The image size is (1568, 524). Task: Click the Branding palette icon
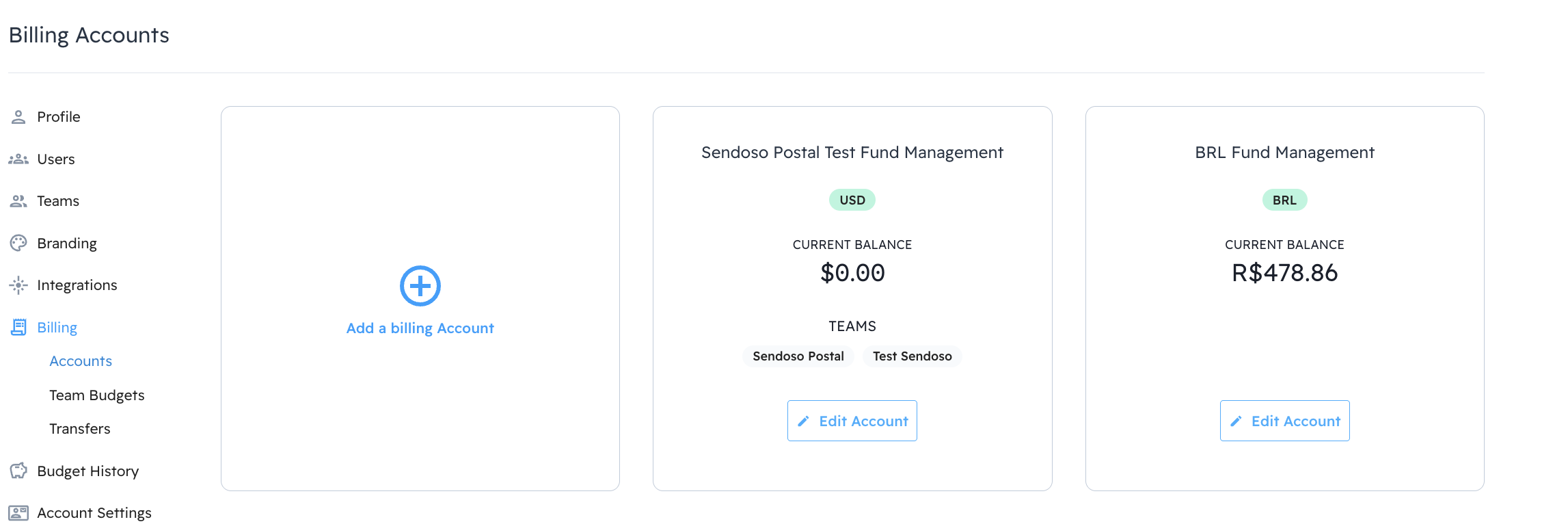coord(18,243)
